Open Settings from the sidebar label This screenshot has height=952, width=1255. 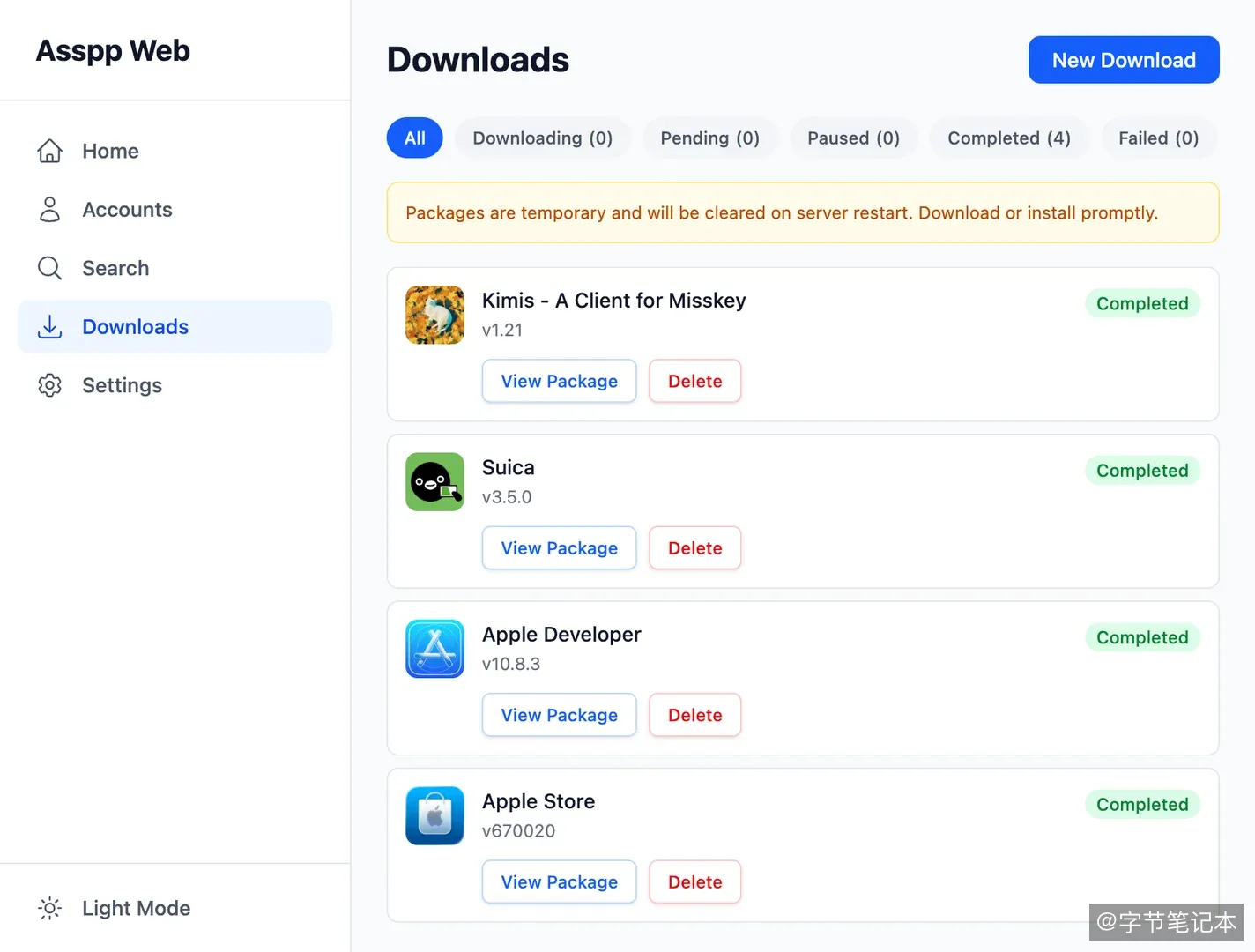click(122, 385)
